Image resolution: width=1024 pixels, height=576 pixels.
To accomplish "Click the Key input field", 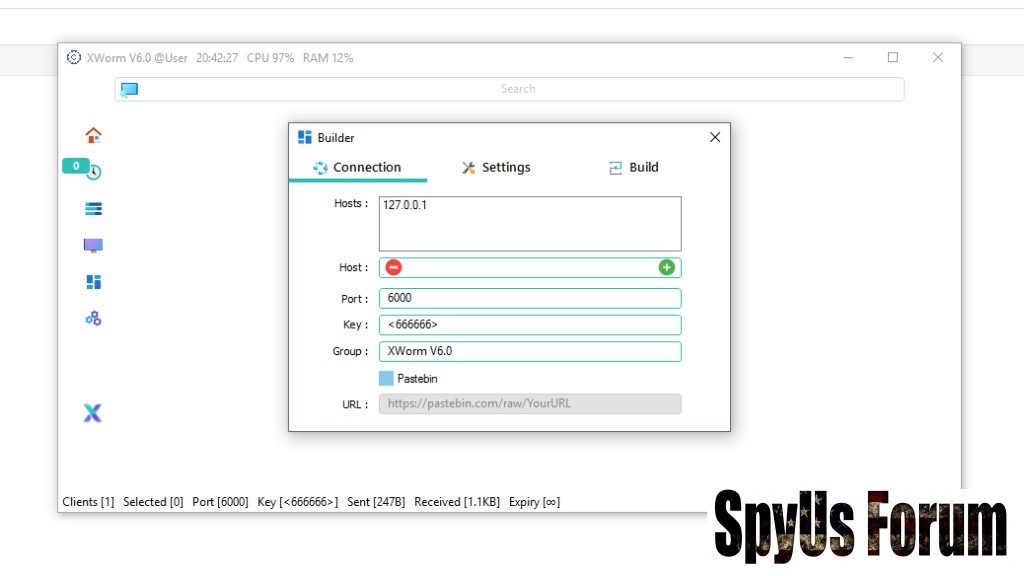I will pyautogui.click(x=530, y=325).
